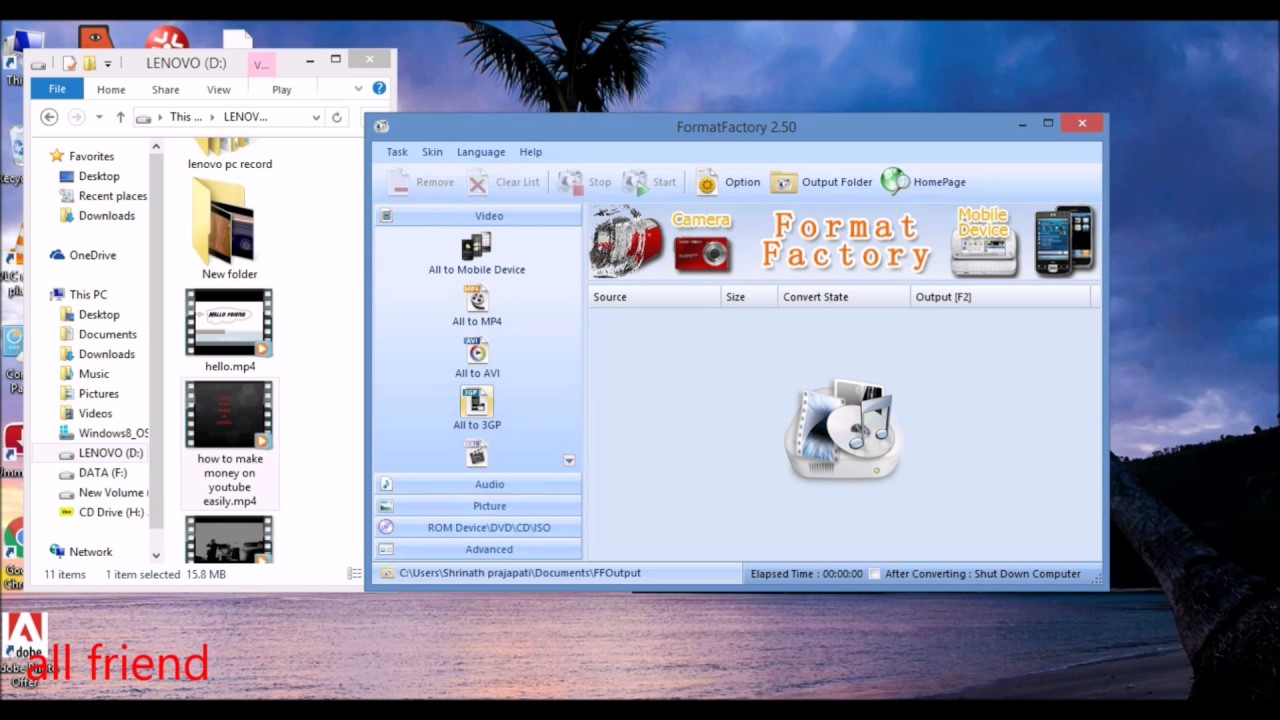Click the Stop toolbar icon
The height and width of the screenshot is (720, 1280).
pyautogui.click(x=570, y=182)
